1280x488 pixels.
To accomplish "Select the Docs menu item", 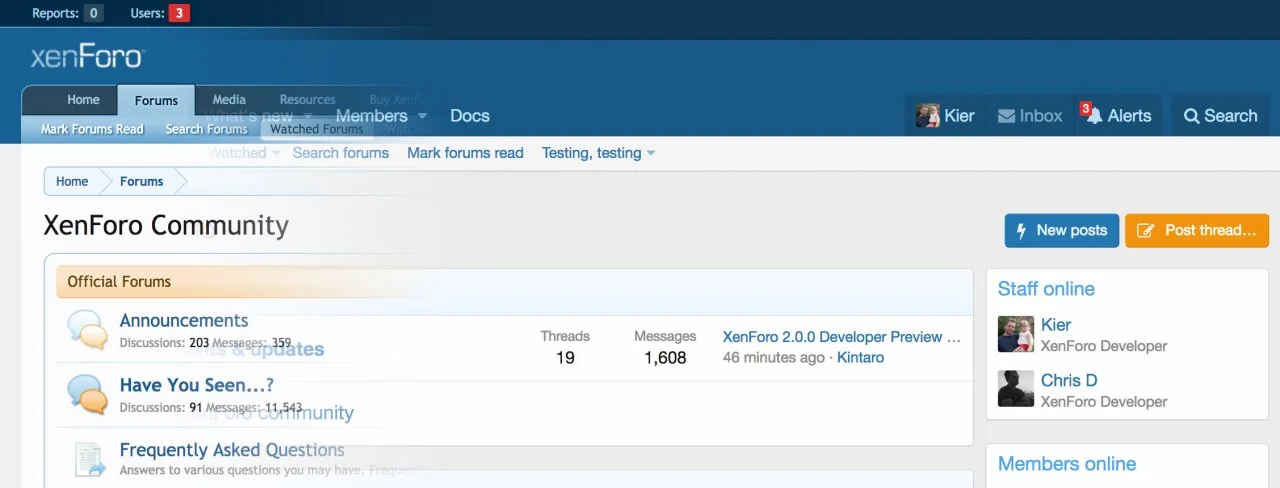I will 469,116.
